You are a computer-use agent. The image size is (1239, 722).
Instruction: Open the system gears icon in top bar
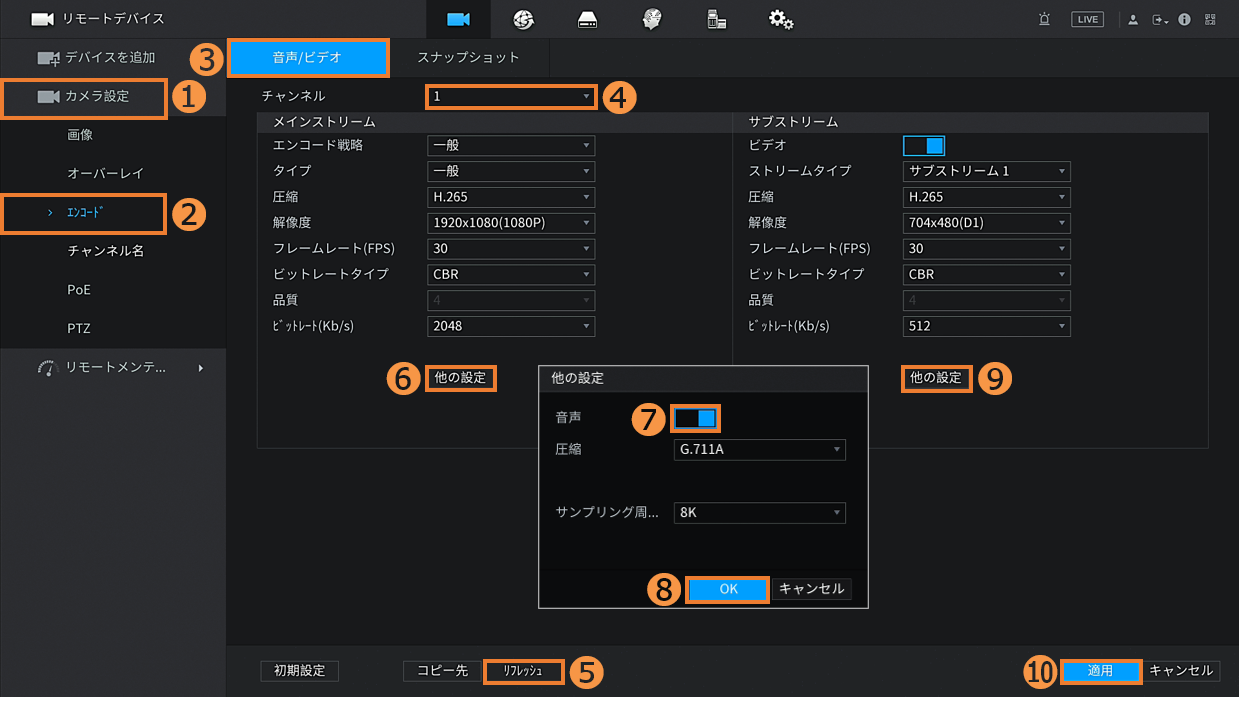781,19
